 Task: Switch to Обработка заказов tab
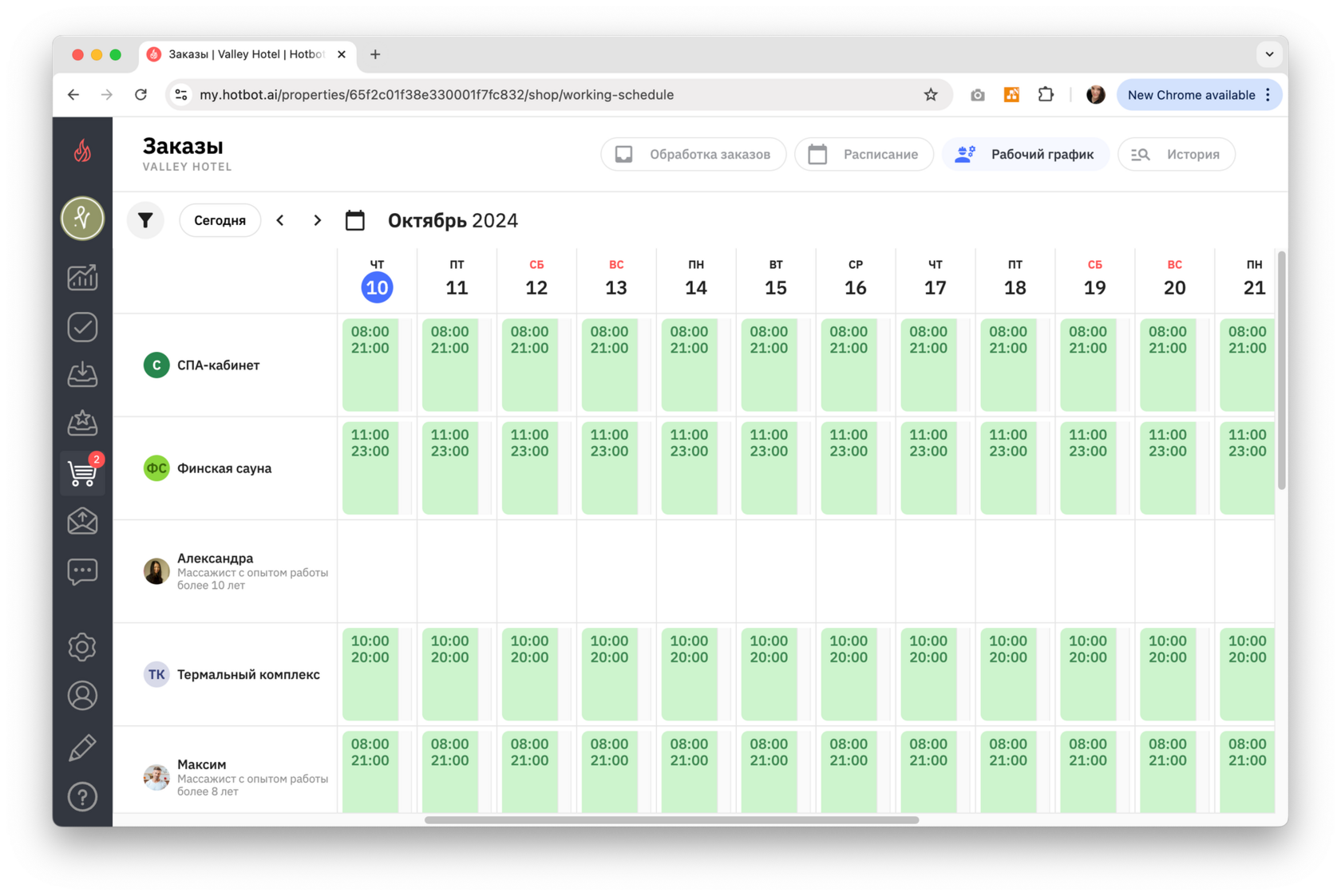[694, 154]
